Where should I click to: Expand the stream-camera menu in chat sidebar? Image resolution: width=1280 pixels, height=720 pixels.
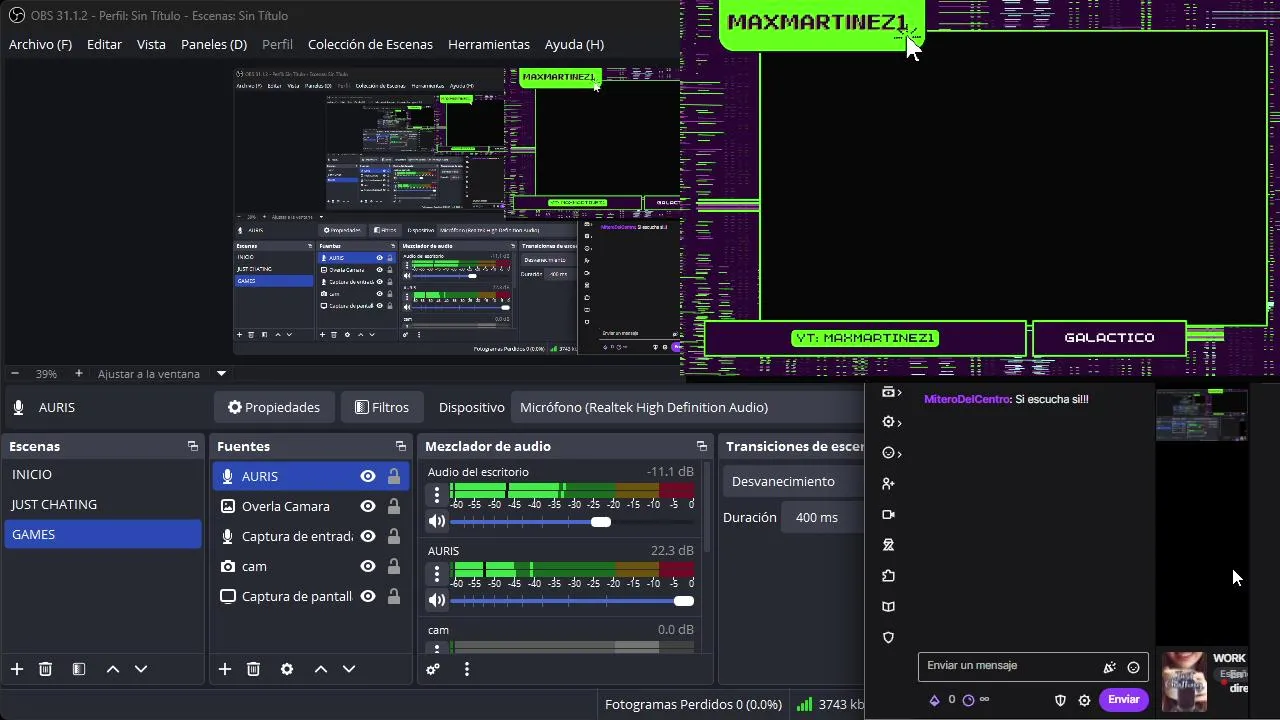[891, 392]
